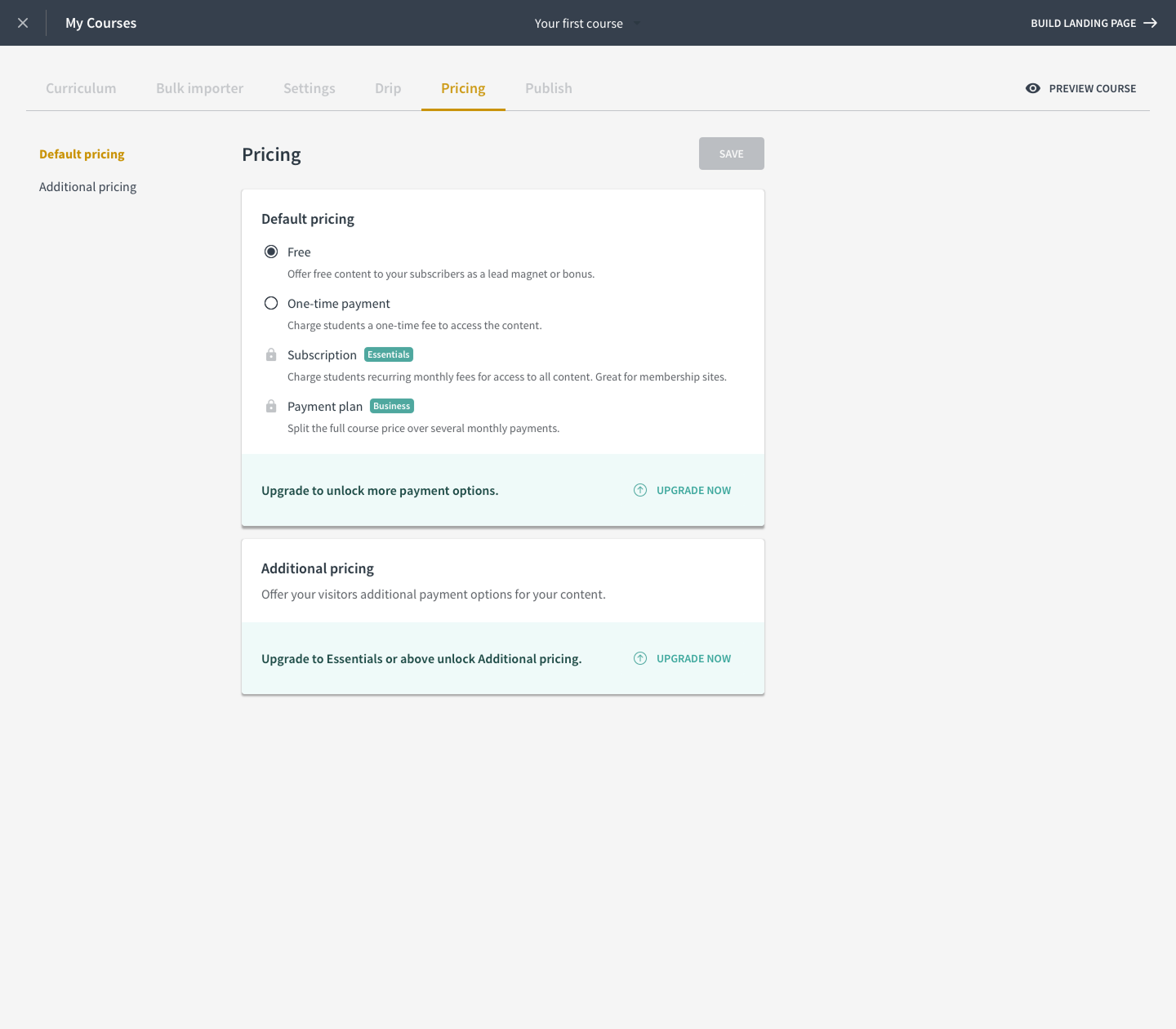The width and height of the screenshot is (1176, 1029).
Task: Click the Save button
Action: 732,154
